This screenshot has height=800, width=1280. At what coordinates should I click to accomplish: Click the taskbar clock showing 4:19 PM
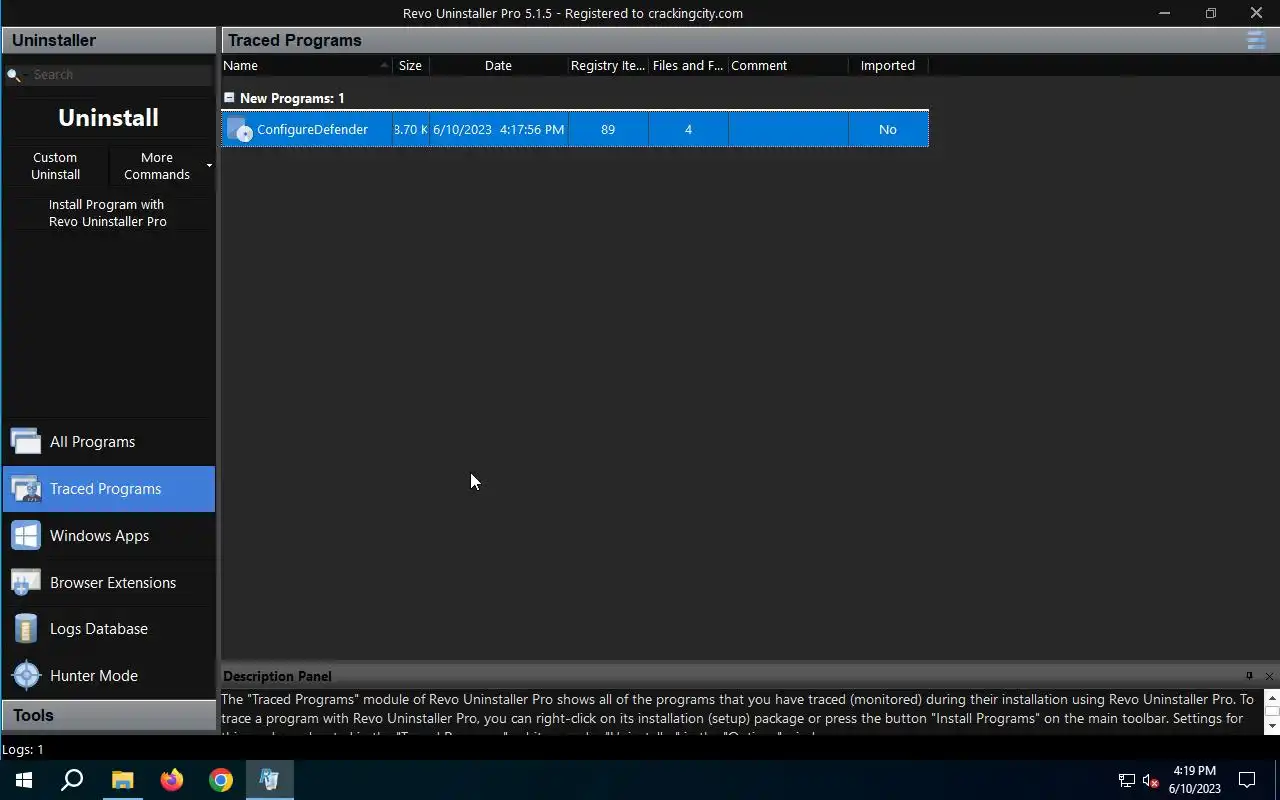coord(1195,780)
